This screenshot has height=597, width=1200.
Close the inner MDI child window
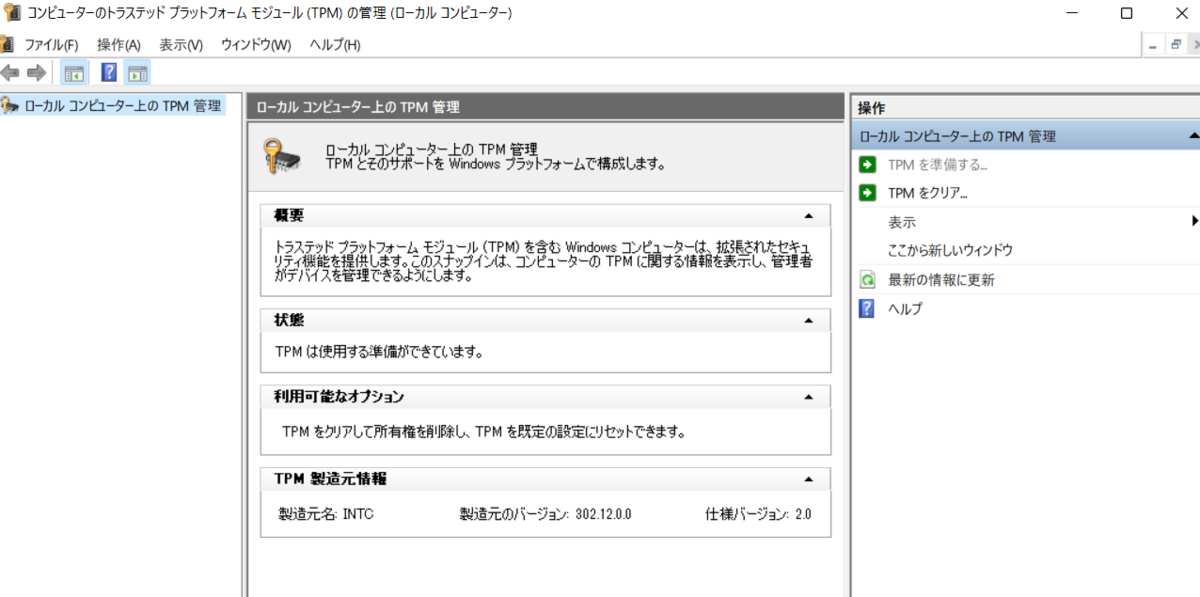click(1194, 45)
